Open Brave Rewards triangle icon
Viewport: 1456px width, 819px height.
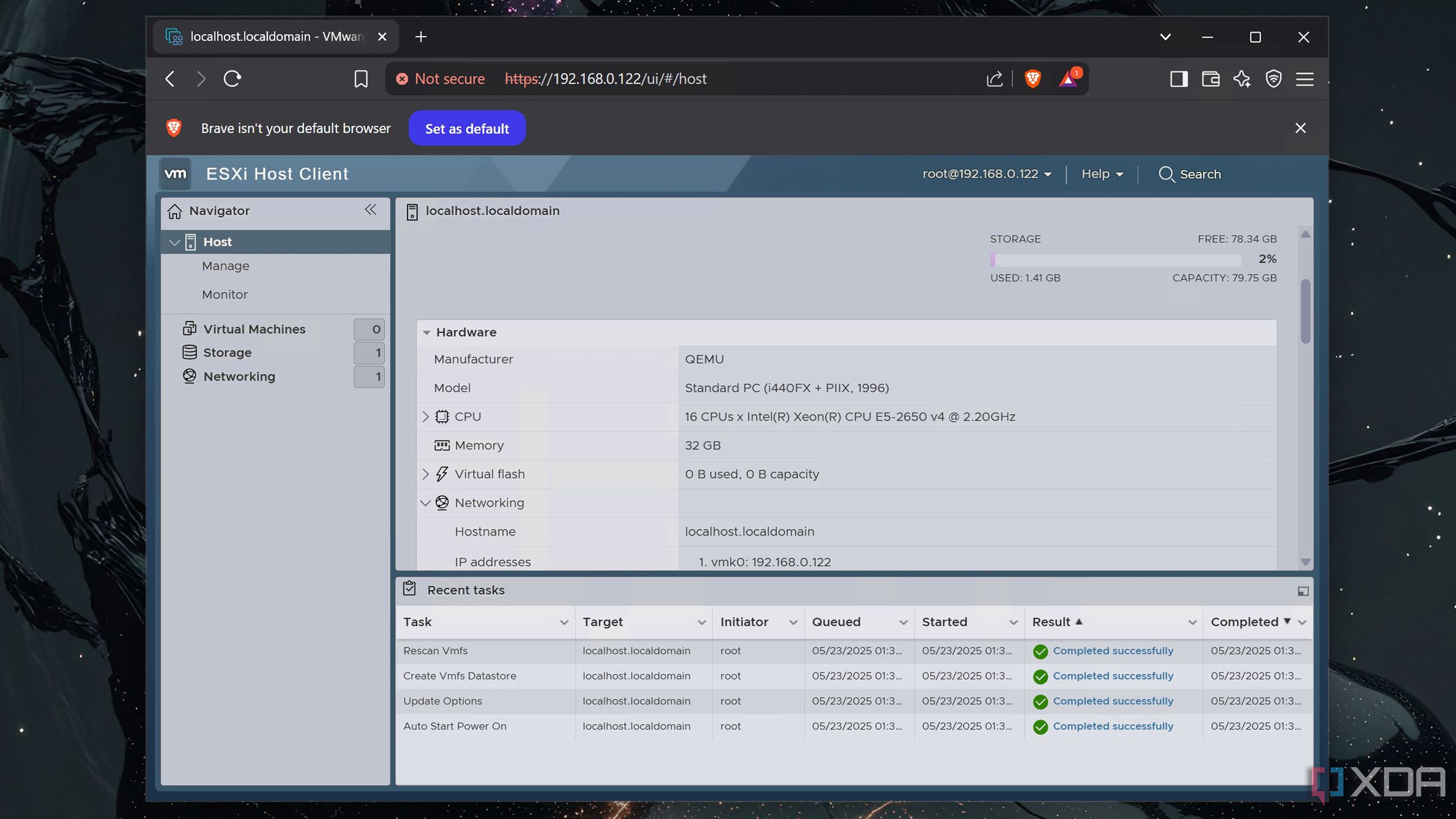[x=1068, y=78]
